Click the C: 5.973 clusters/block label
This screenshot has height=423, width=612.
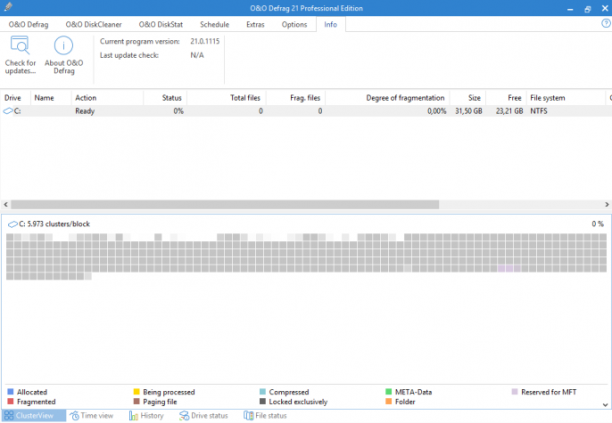[54, 224]
